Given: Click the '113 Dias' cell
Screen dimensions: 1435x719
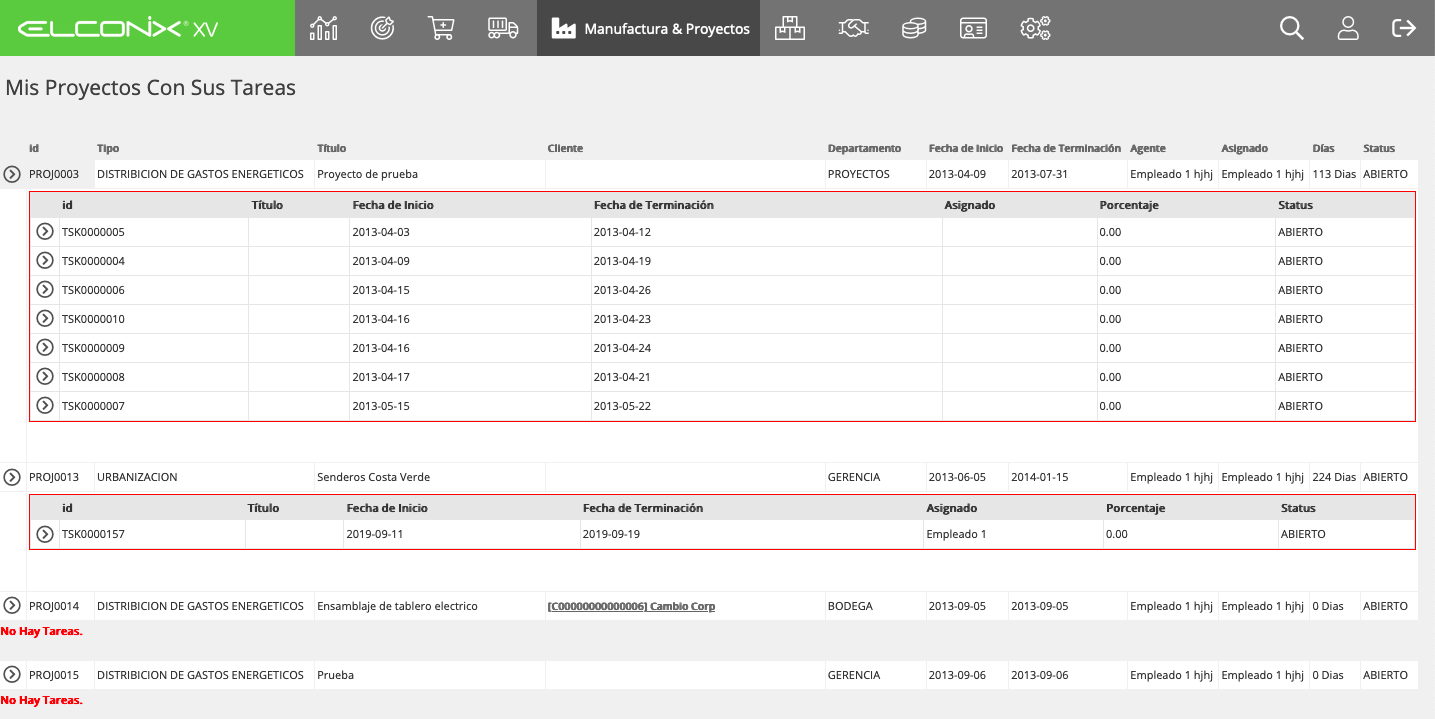Looking at the screenshot, I should (1334, 174).
